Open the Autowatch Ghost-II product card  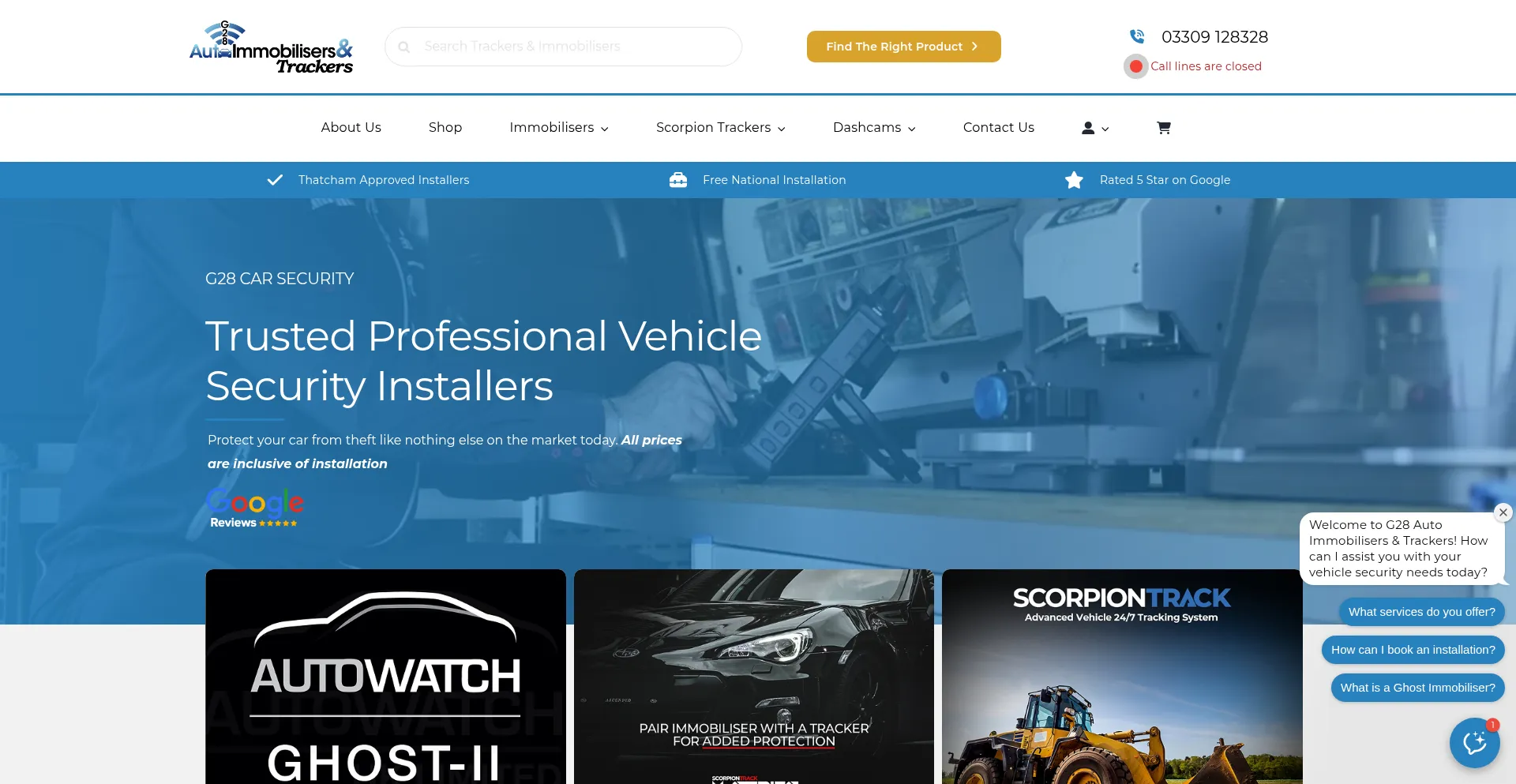click(x=385, y=677)
